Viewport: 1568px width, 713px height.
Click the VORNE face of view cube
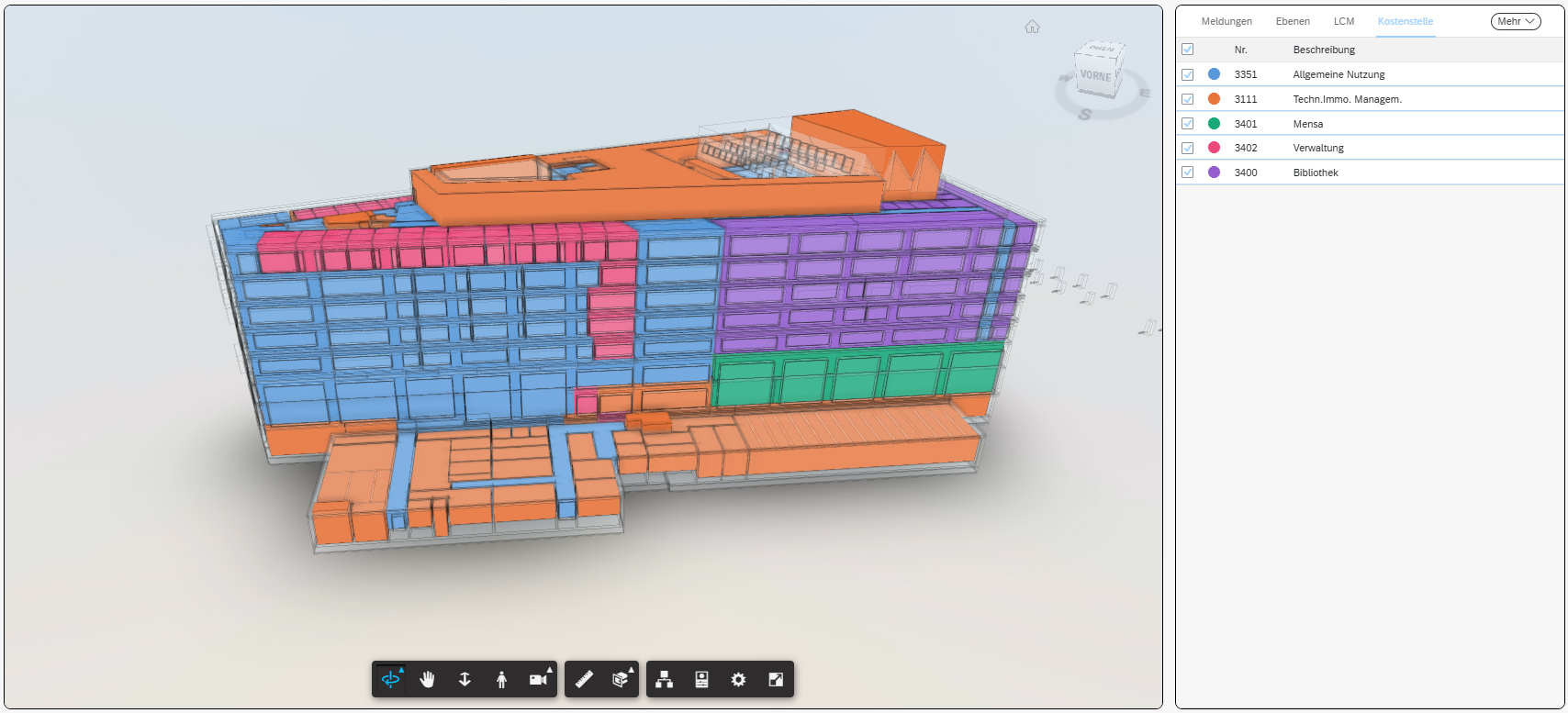click(x=1095, y=76)
